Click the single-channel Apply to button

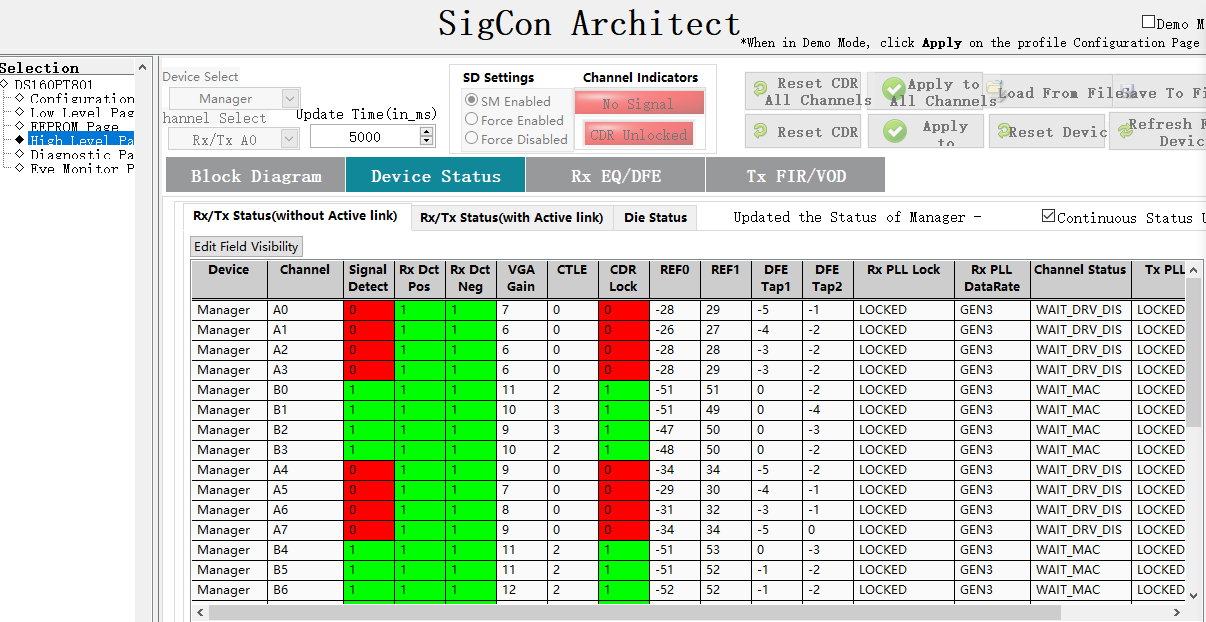(925, 131)
